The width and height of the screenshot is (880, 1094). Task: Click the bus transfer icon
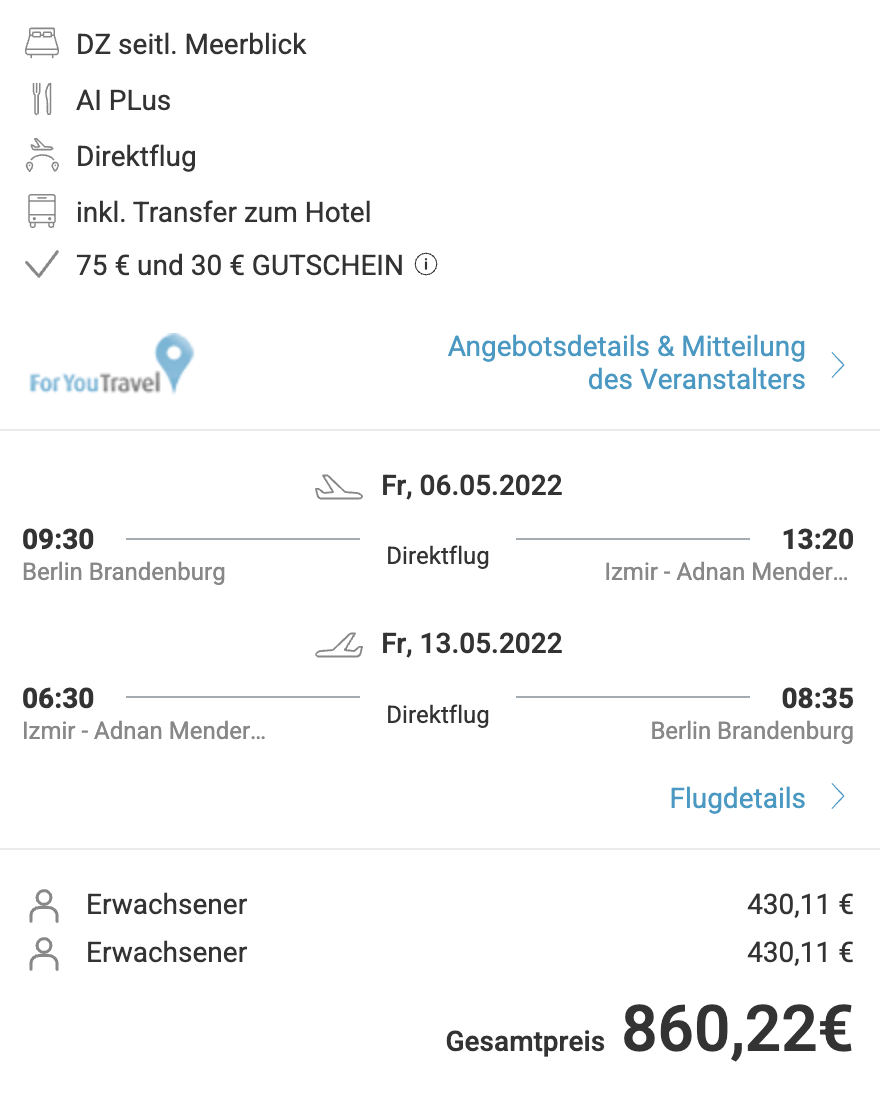pyautogui.click(x=42, y=211)
